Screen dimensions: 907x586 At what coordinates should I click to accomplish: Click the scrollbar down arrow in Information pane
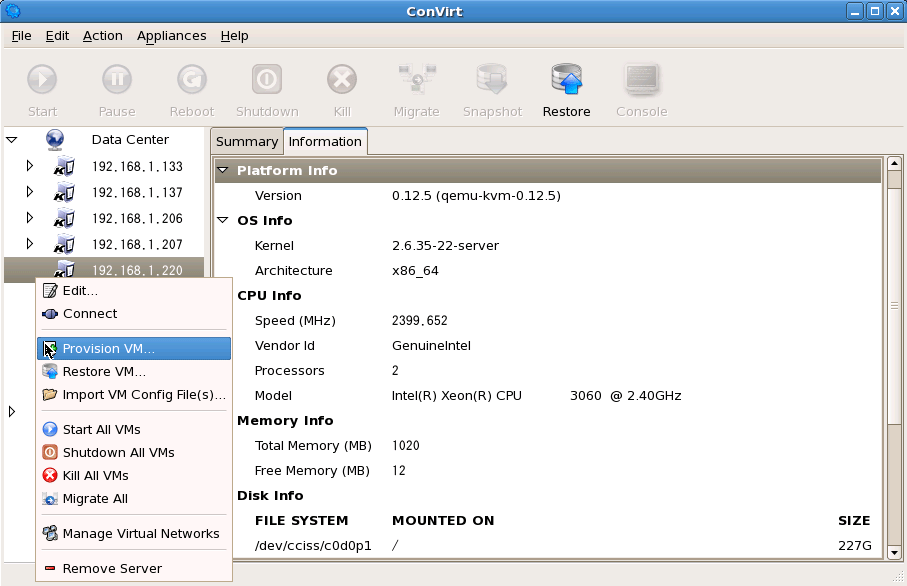(894, 552)
